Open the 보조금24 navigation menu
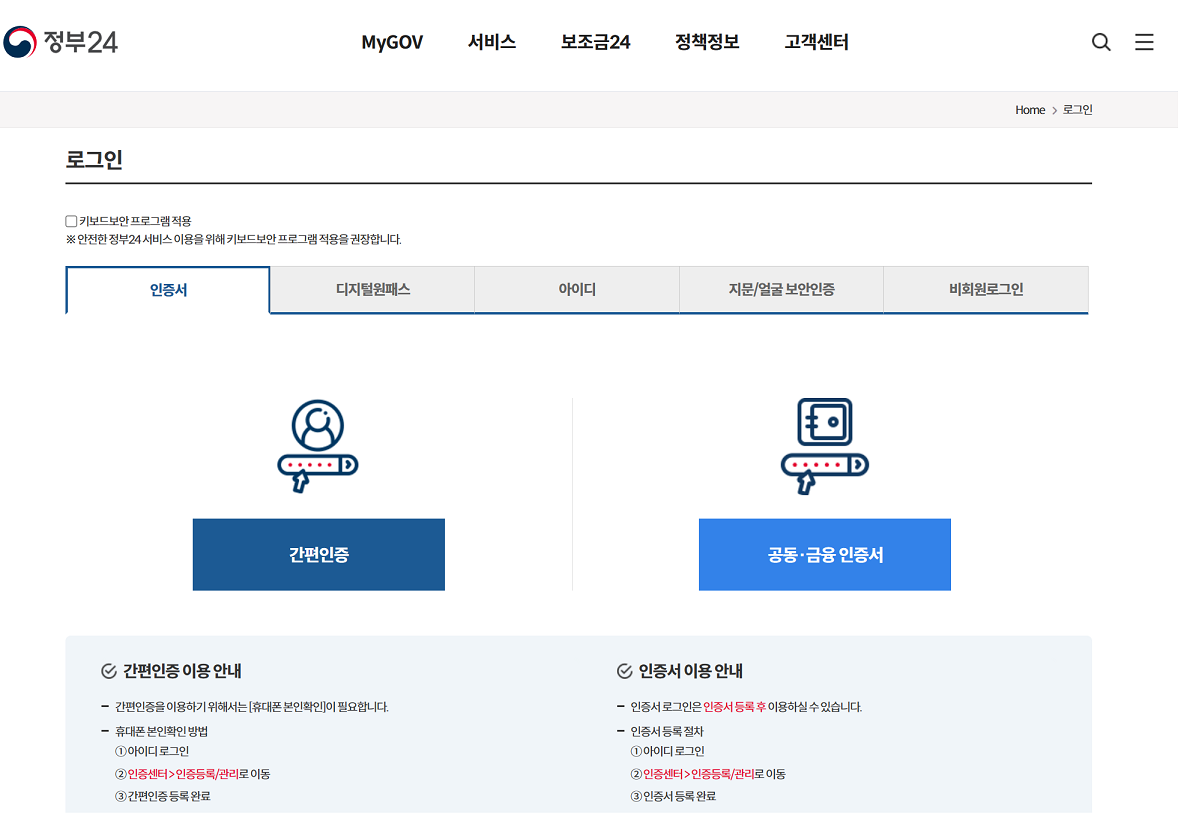The image size is (1181, 831). pos(595,42)
